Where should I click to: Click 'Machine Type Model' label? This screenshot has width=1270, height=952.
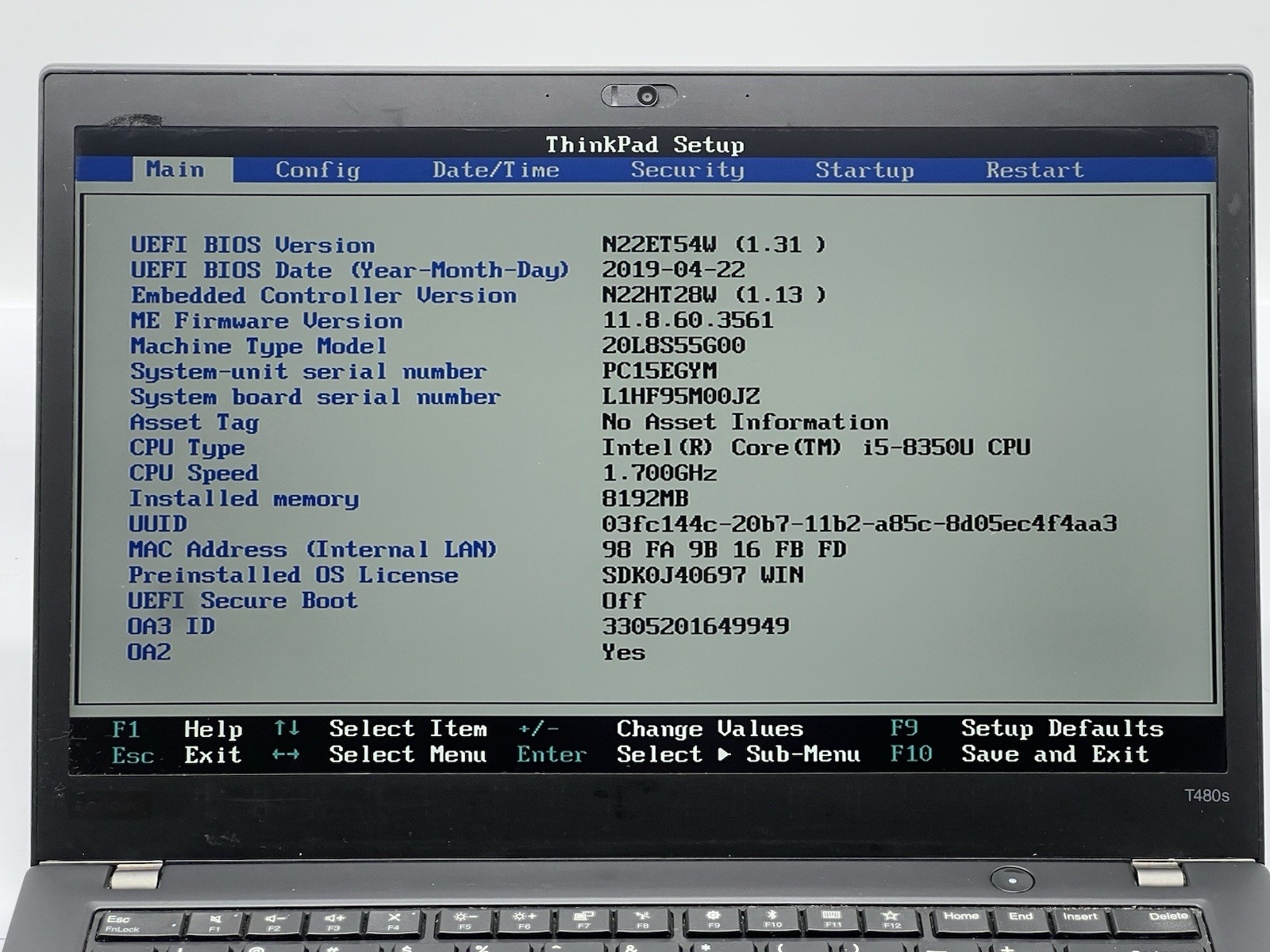click(x=259, y=347)
